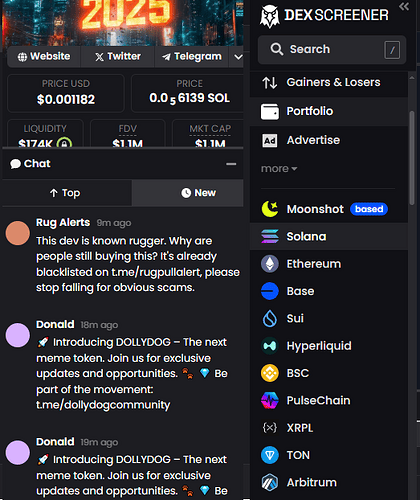Click the FDV label
This screenshot has height=500, width=420.
128,129
